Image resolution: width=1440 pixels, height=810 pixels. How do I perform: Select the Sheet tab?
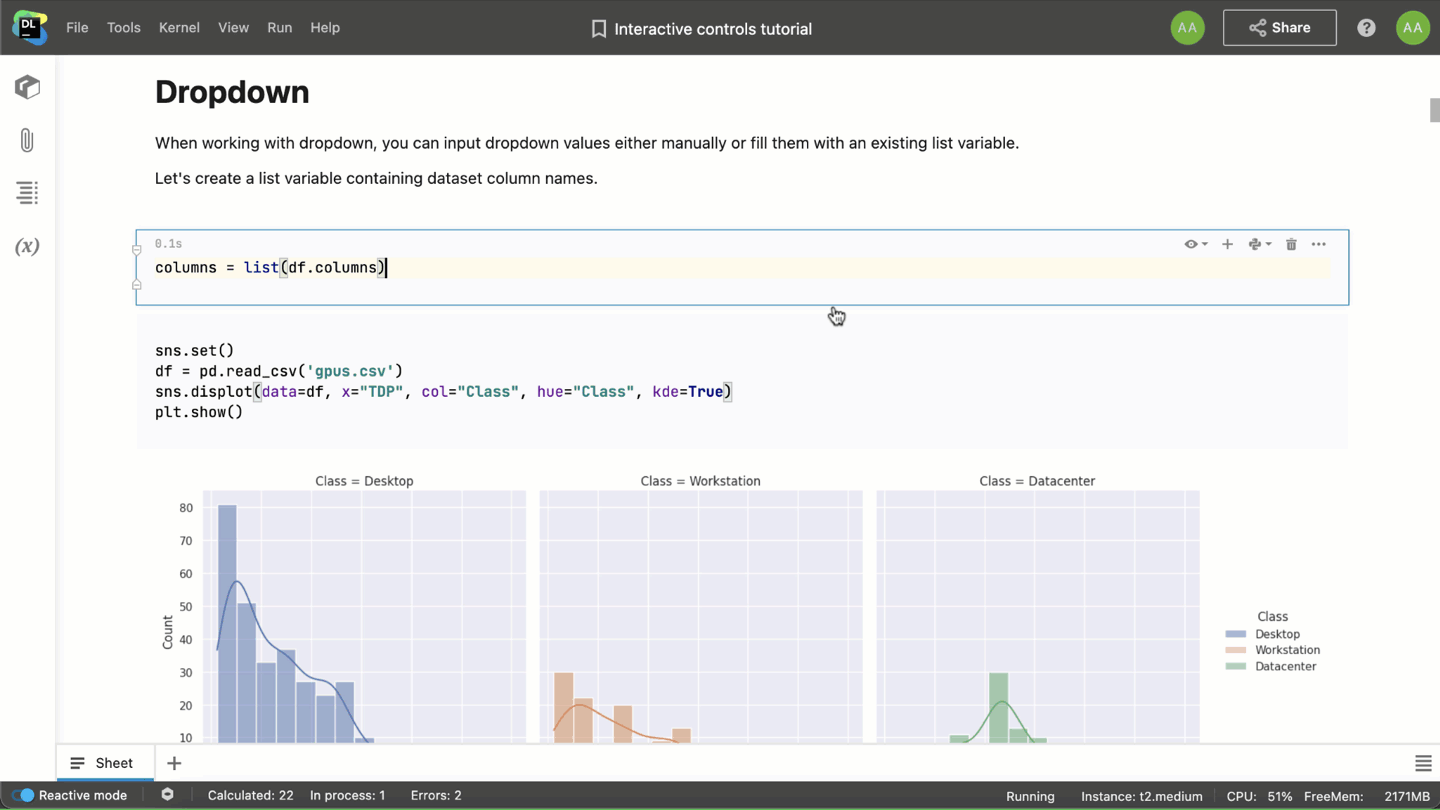(x=104, y=763)
